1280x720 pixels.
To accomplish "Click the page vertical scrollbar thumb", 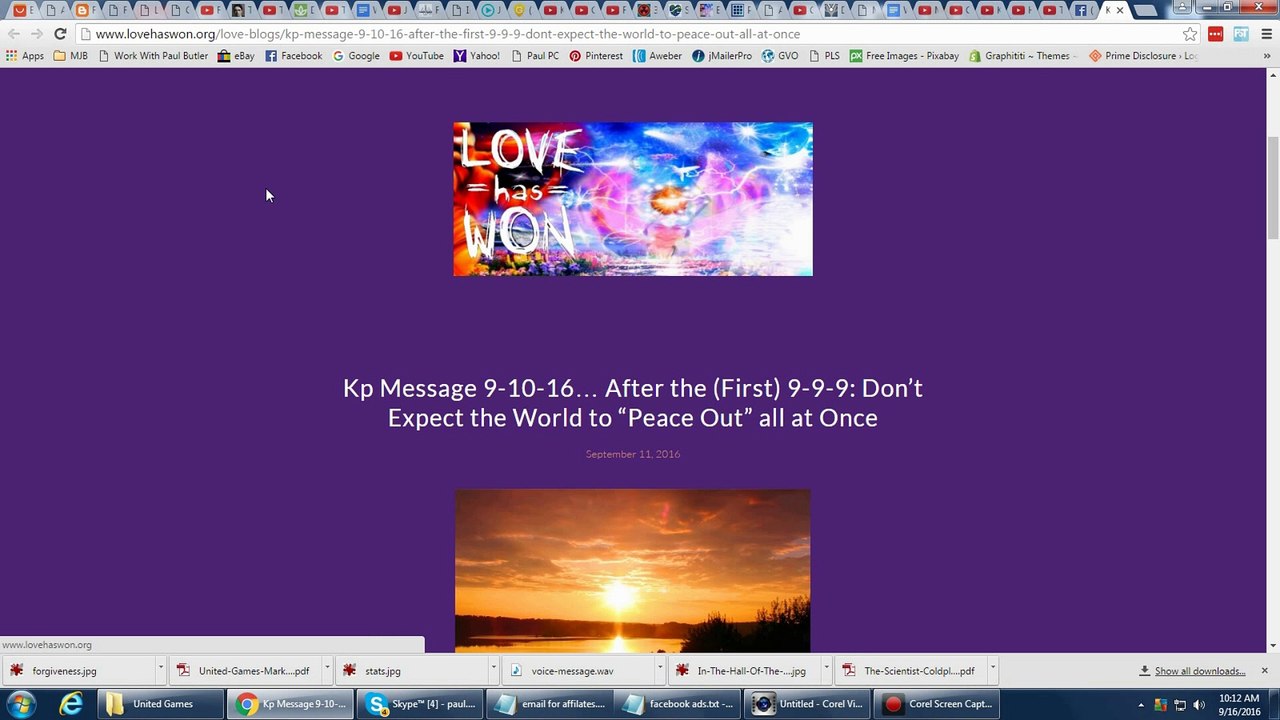I will [1272, 189].
